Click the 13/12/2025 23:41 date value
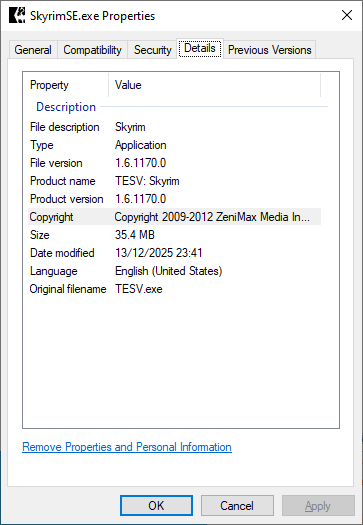Image resolution: width=363 pixels, height=525 pixels. click(x=159, y=253)
